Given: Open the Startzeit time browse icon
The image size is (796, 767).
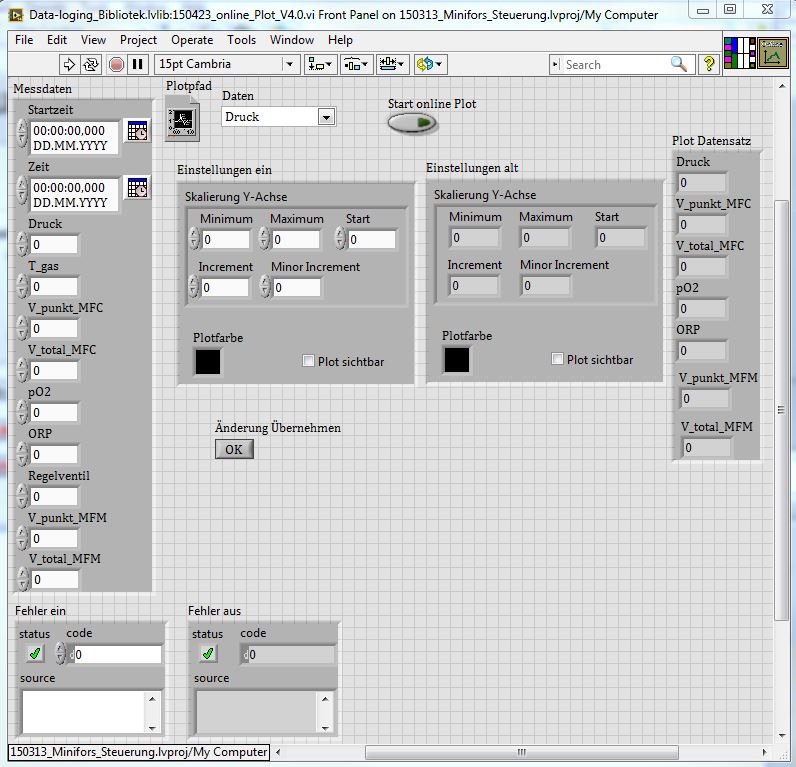Looking at the screenshot, I should [136, 131].
